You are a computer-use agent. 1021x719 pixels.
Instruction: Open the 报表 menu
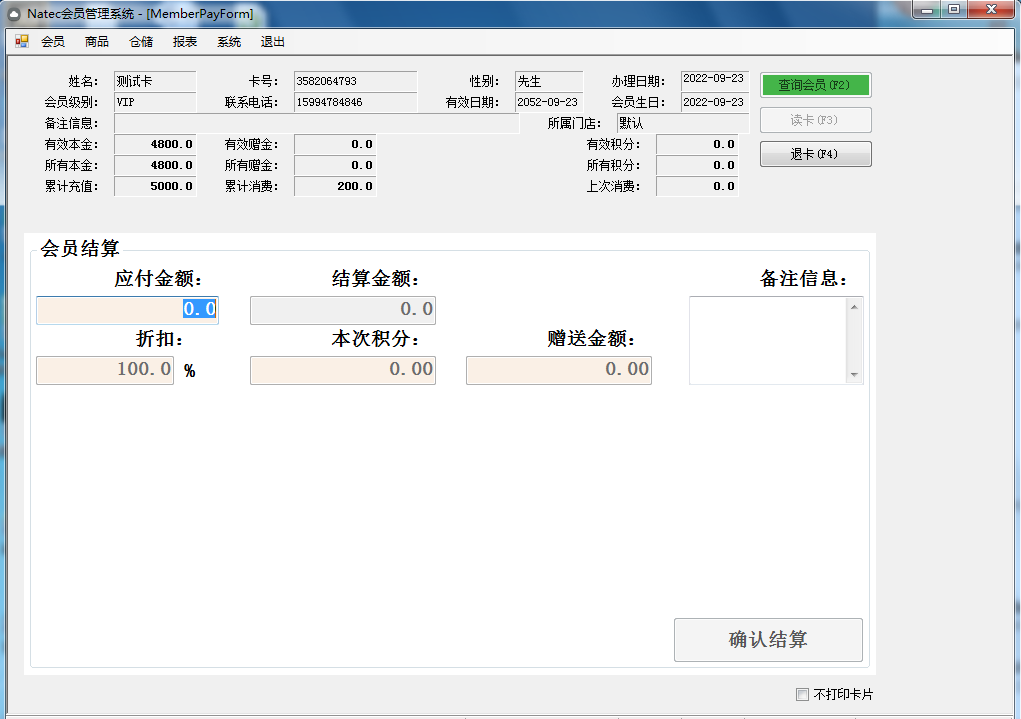pos(185,42)
